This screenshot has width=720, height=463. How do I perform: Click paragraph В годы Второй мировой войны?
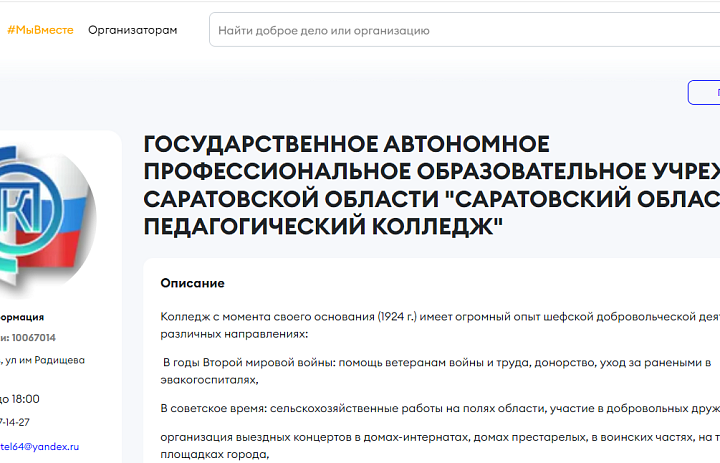point(437,371)
